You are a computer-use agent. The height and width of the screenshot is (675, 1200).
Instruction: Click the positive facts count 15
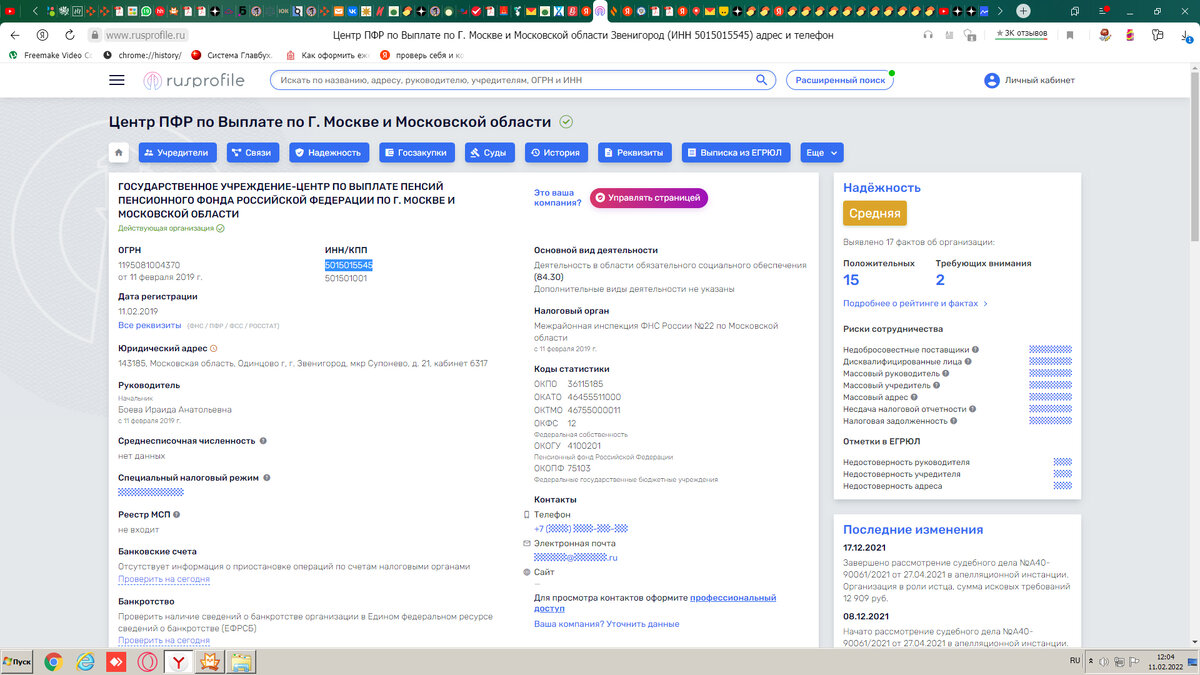coord(851,280)
